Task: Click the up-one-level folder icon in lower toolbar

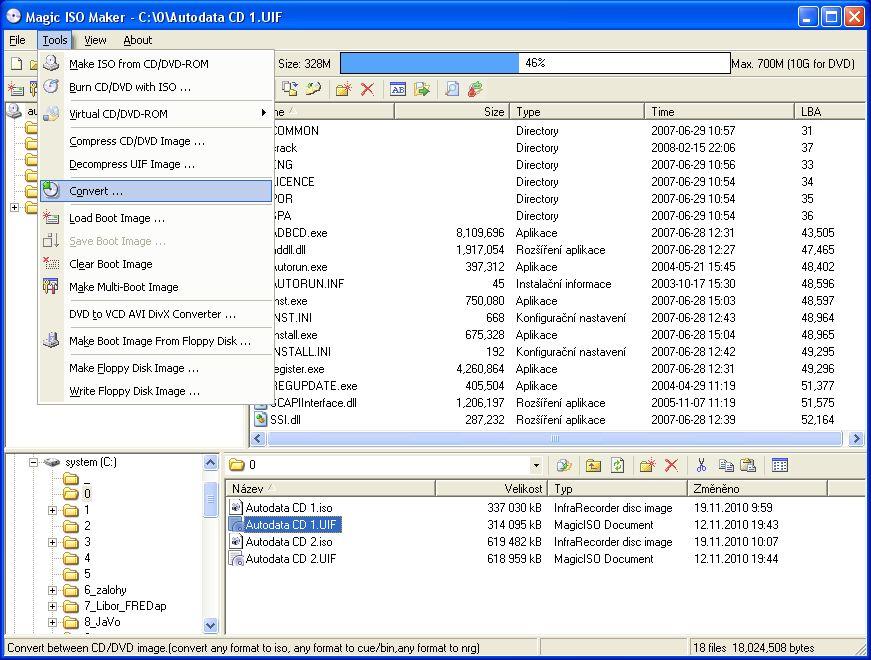Action: click(593, 466)
